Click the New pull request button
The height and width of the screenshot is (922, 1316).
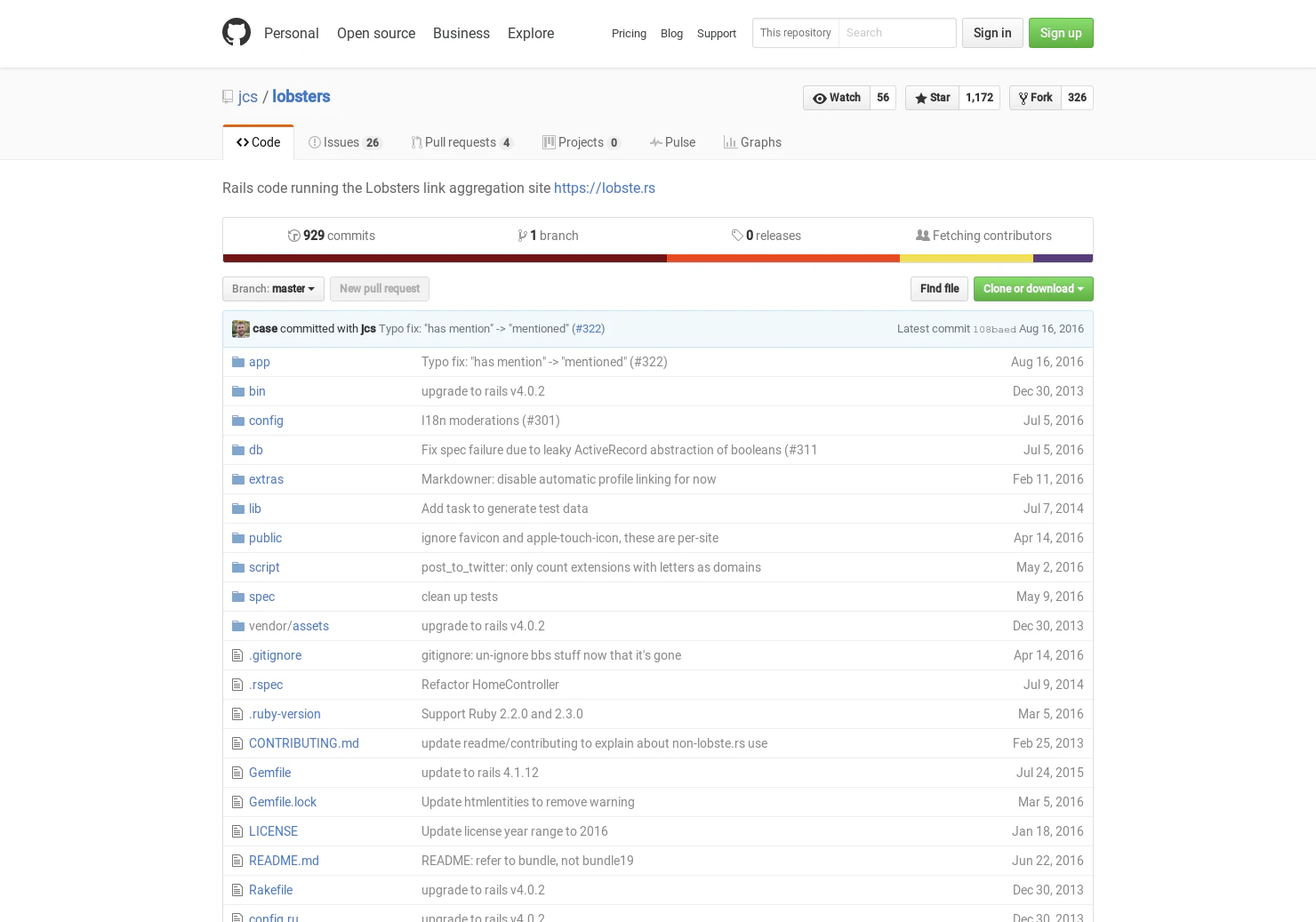tap(380, 289)
